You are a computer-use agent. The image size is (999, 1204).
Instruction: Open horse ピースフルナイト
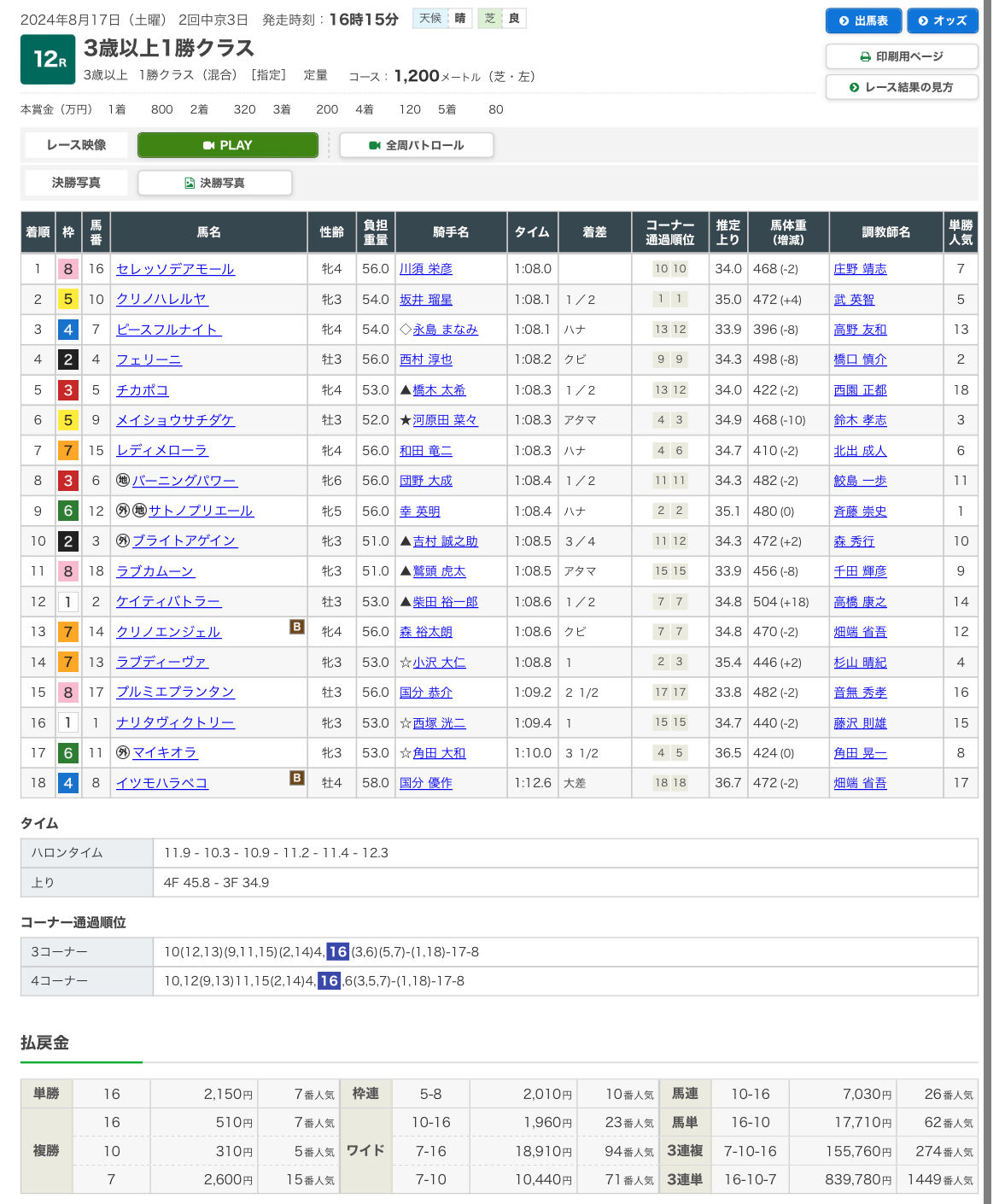(x=168, y=330)
